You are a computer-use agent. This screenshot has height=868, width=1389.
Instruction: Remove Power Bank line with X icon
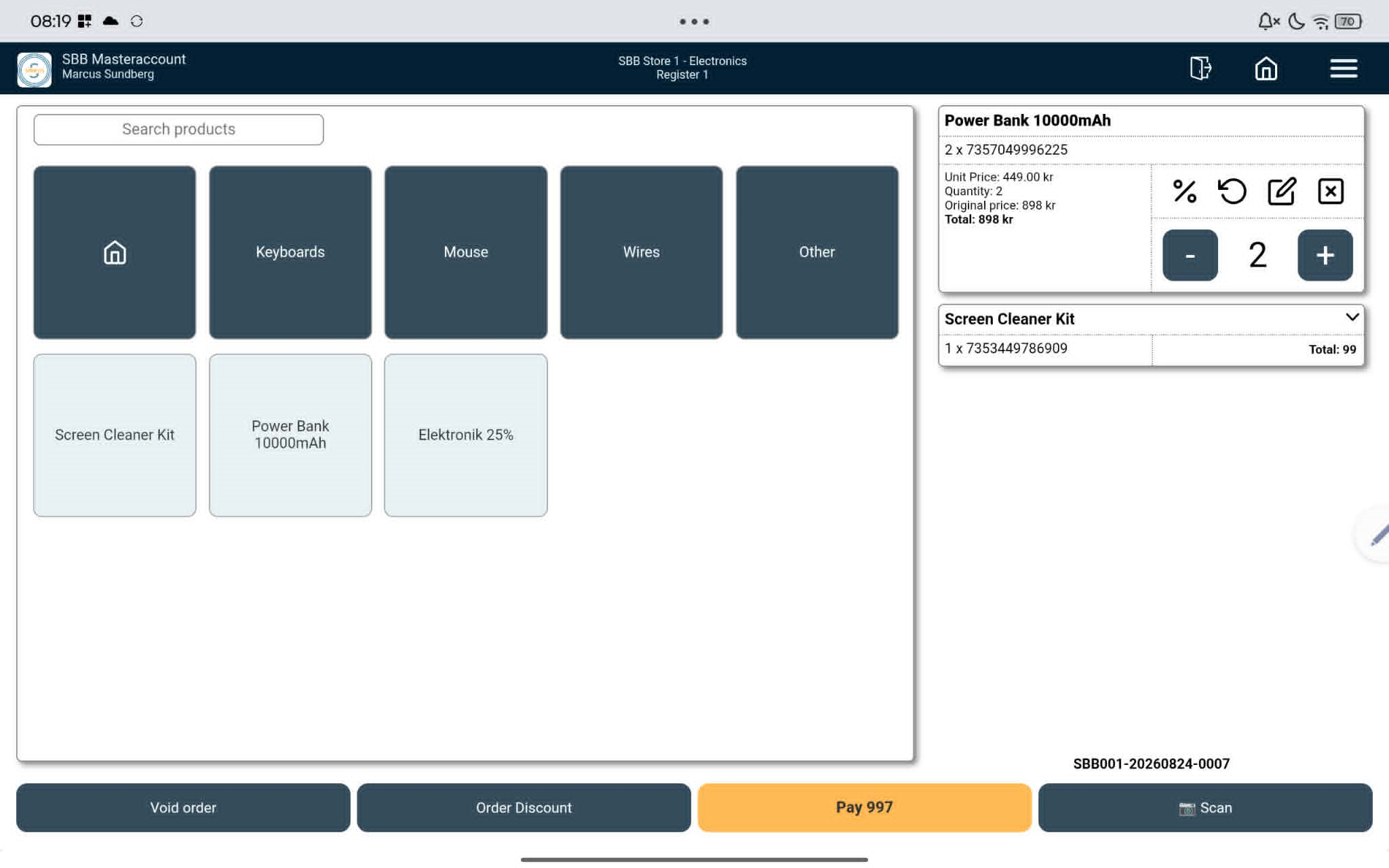(x=1330, y=191)
